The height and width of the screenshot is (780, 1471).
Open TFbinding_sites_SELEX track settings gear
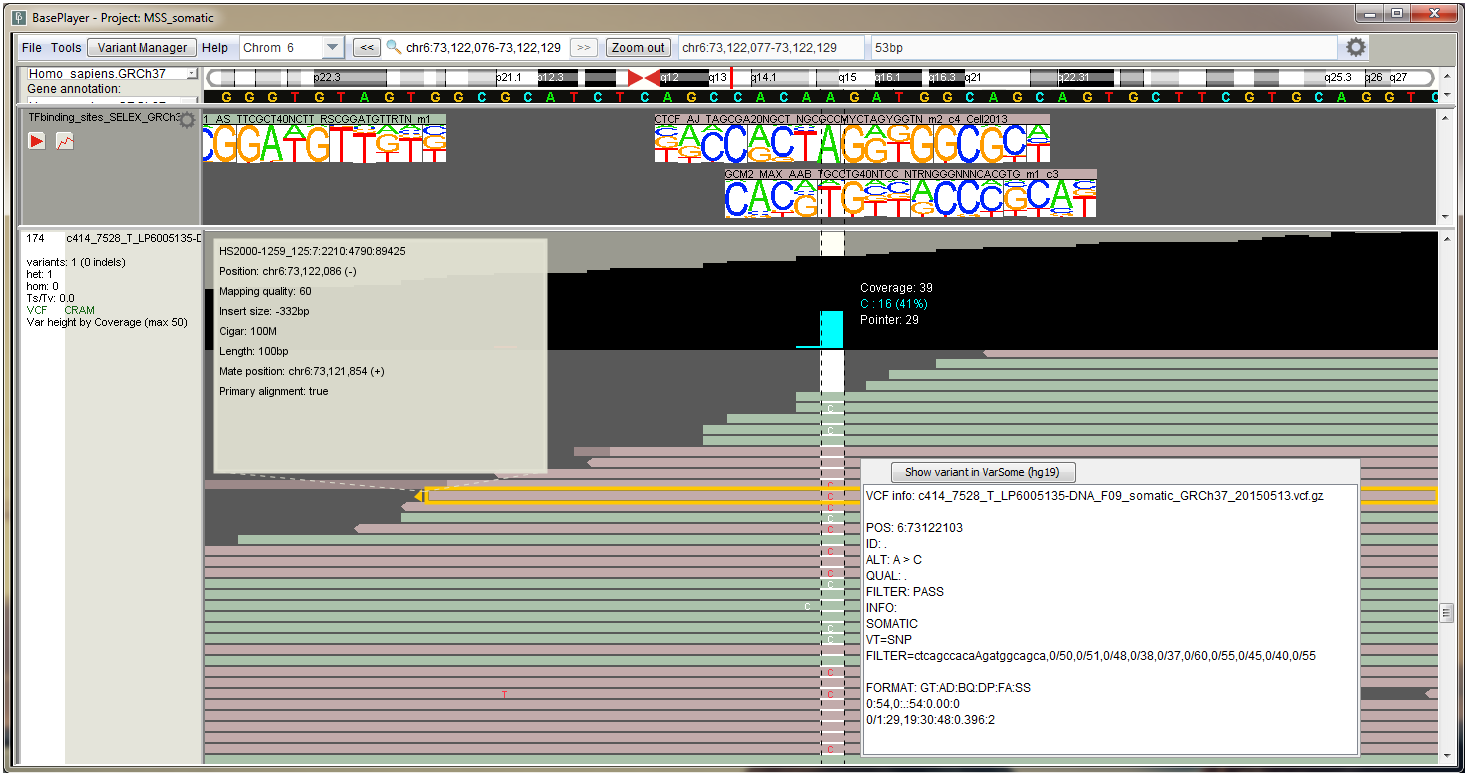click(186, 119)
